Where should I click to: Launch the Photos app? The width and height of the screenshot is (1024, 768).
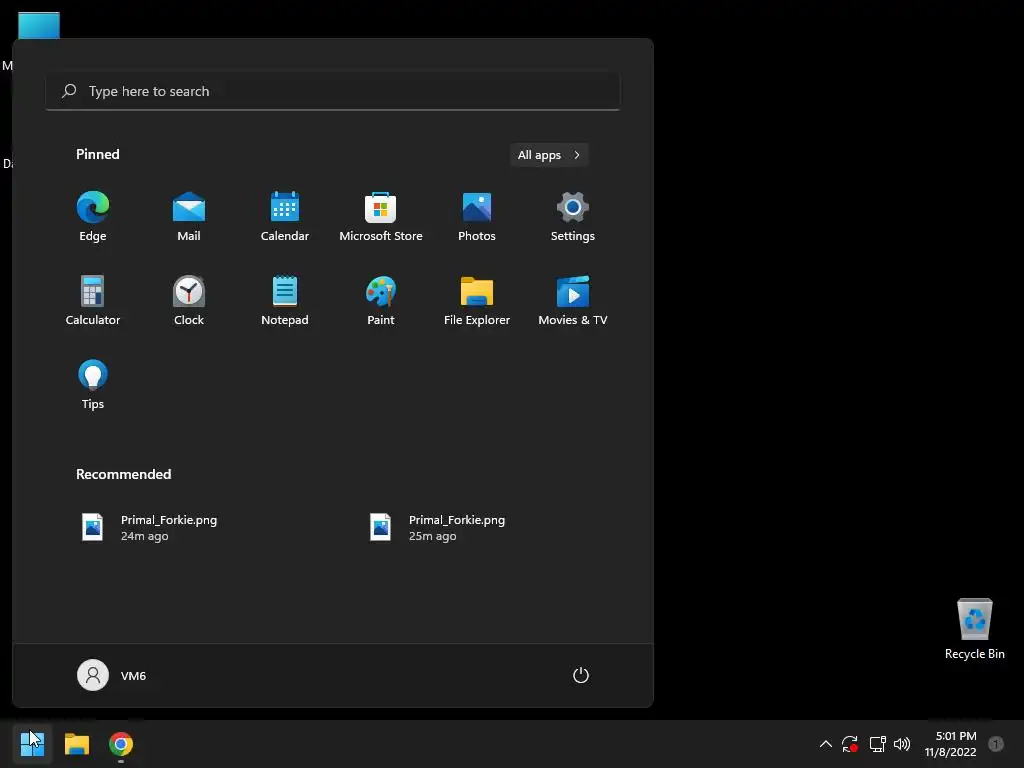(477, 216)
